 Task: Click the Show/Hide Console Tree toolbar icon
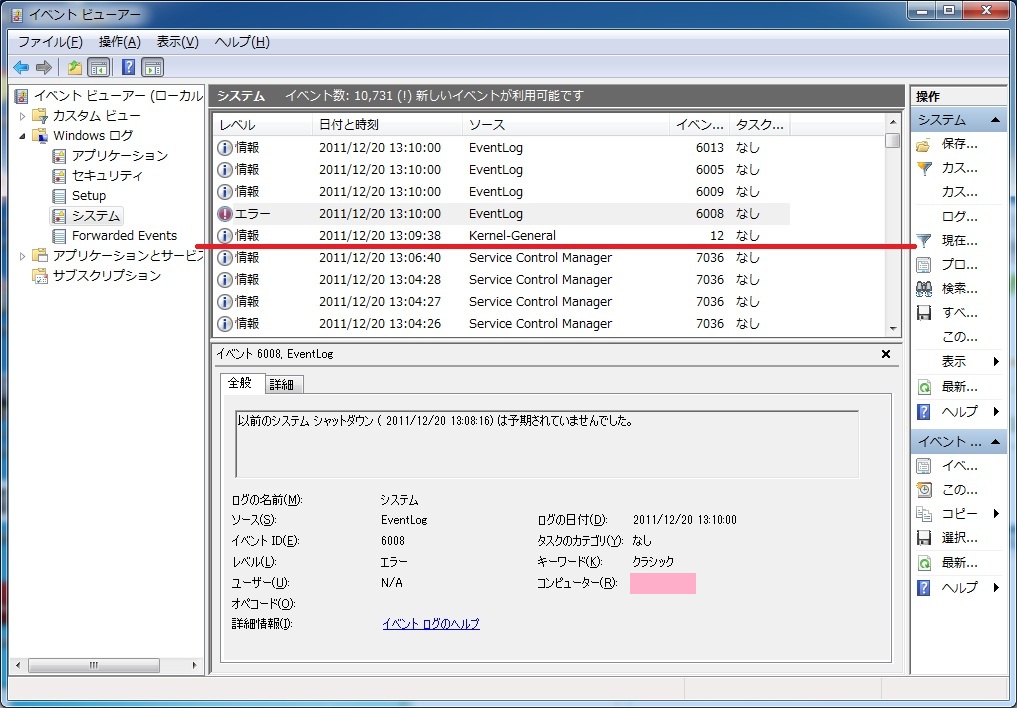pyautogui.click(x=99, y=67)
